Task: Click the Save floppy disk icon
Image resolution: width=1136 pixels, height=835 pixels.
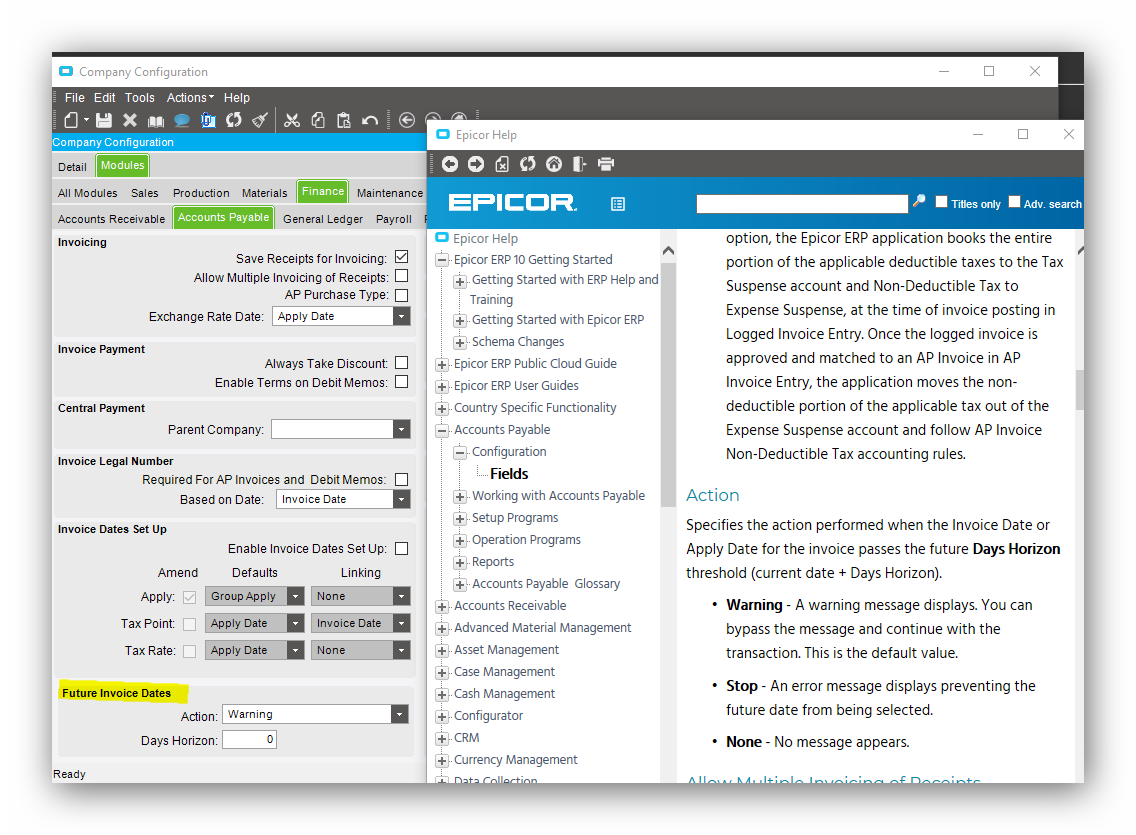Action: tap(104, 120)
